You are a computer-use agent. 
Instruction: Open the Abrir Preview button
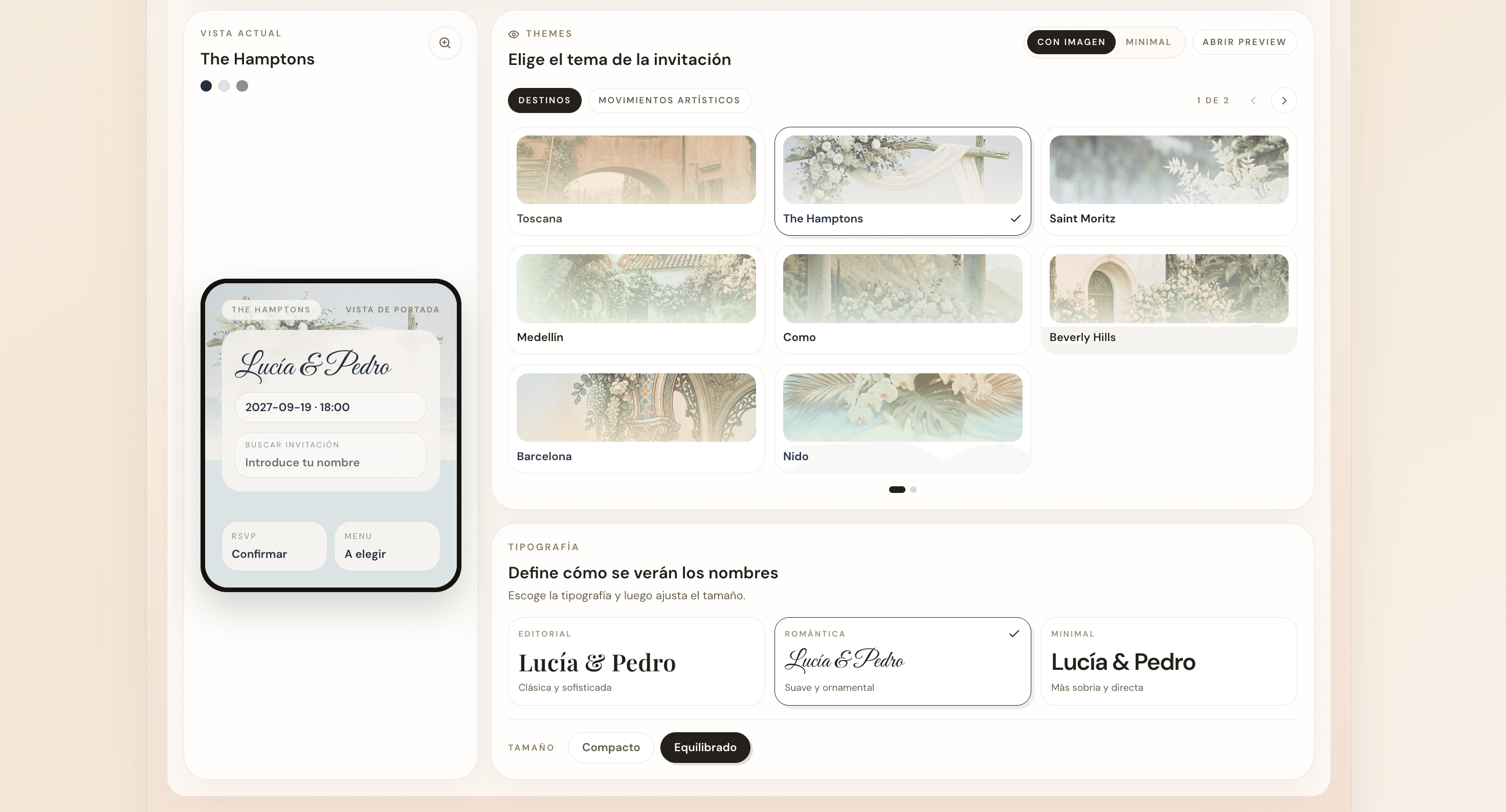point(1244,42)
